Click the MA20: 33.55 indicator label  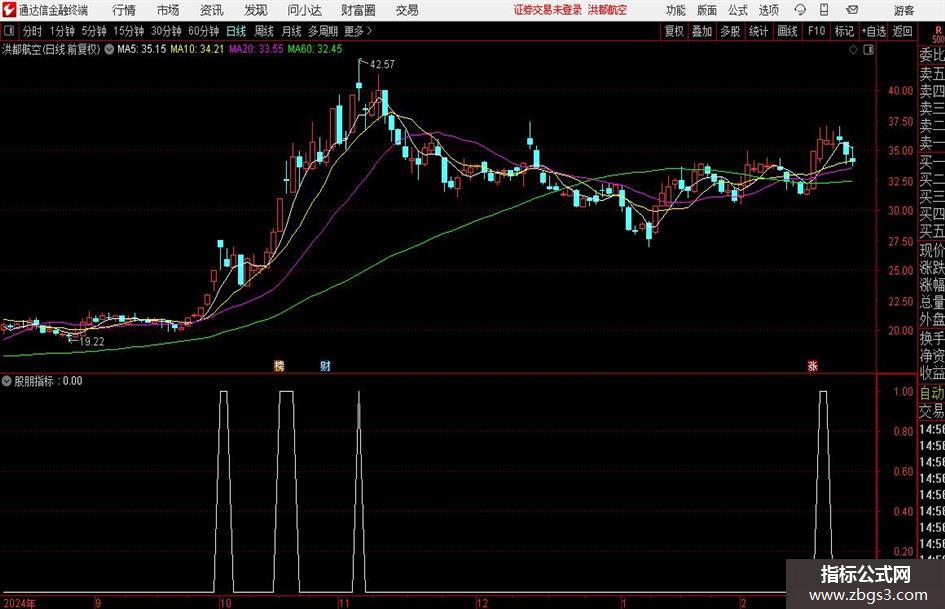[256, 49]
